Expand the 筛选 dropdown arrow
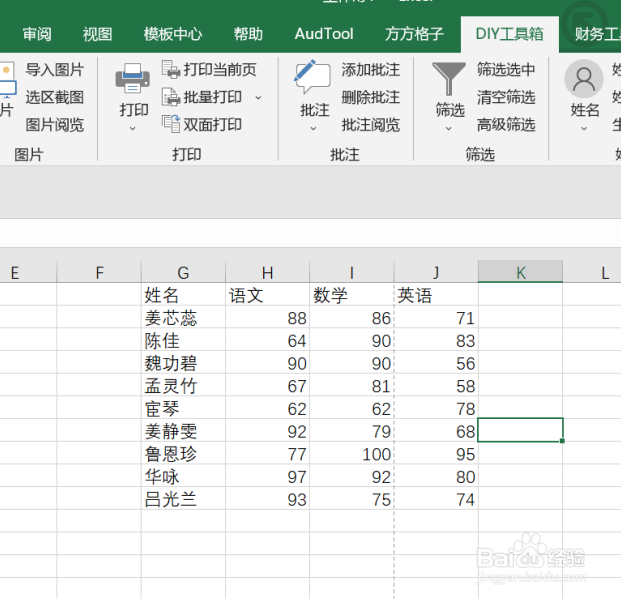 (x=449, y=128)
